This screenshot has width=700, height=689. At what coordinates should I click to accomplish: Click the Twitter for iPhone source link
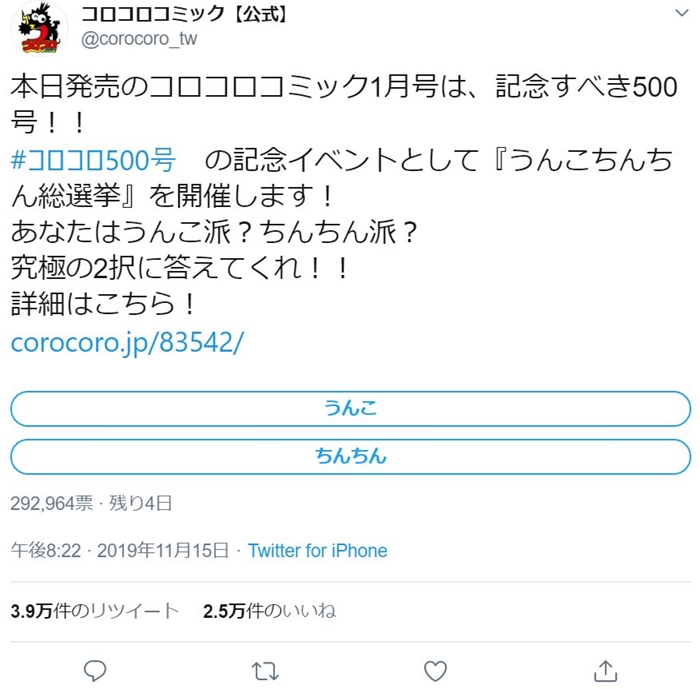tap(317, 551)
